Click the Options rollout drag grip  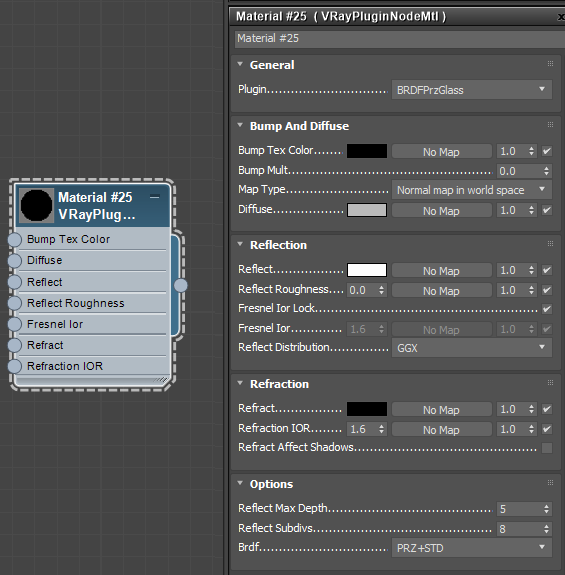tap(550, 483)
